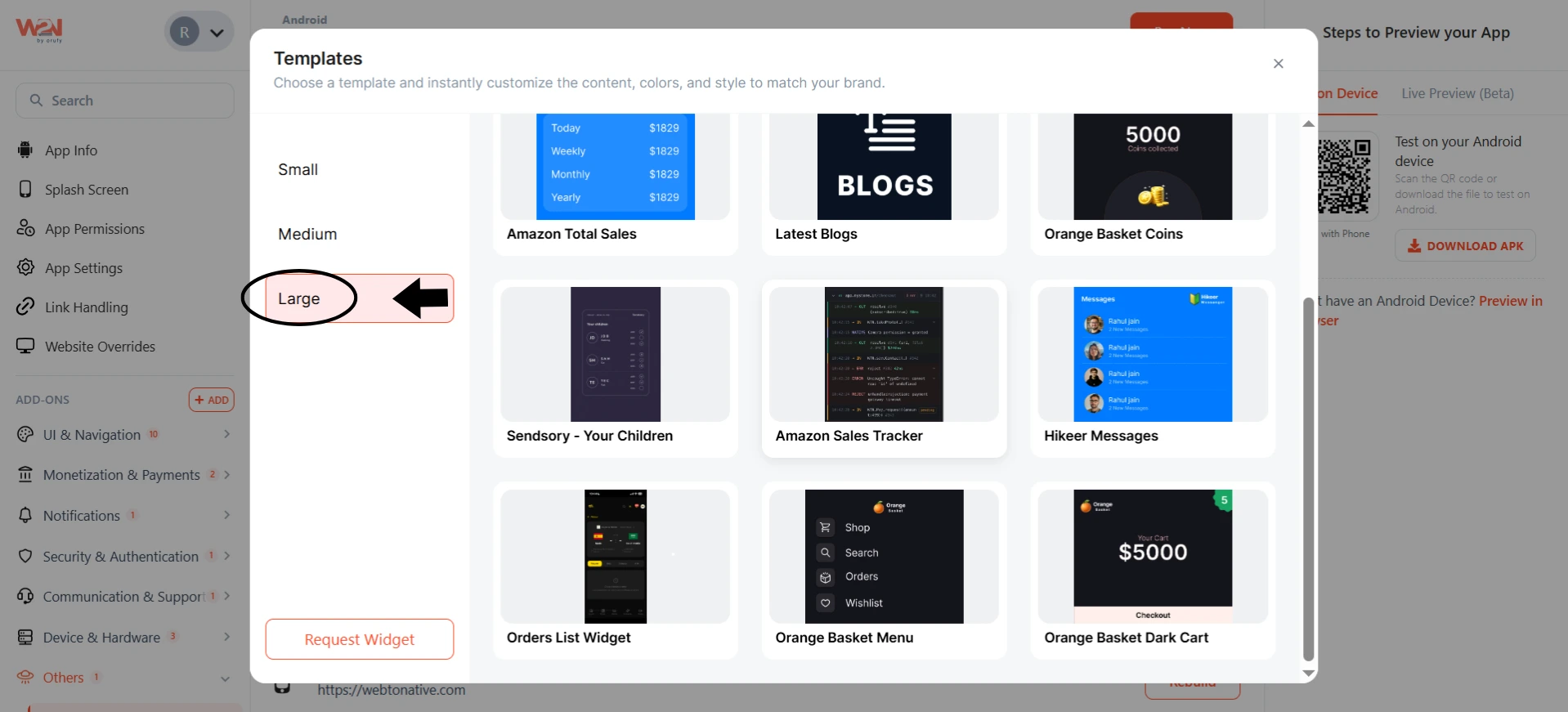The width and height of the screenshot is (1568, 712).
Task: Open Splash Screen settings
Action: tap(87, 190)
